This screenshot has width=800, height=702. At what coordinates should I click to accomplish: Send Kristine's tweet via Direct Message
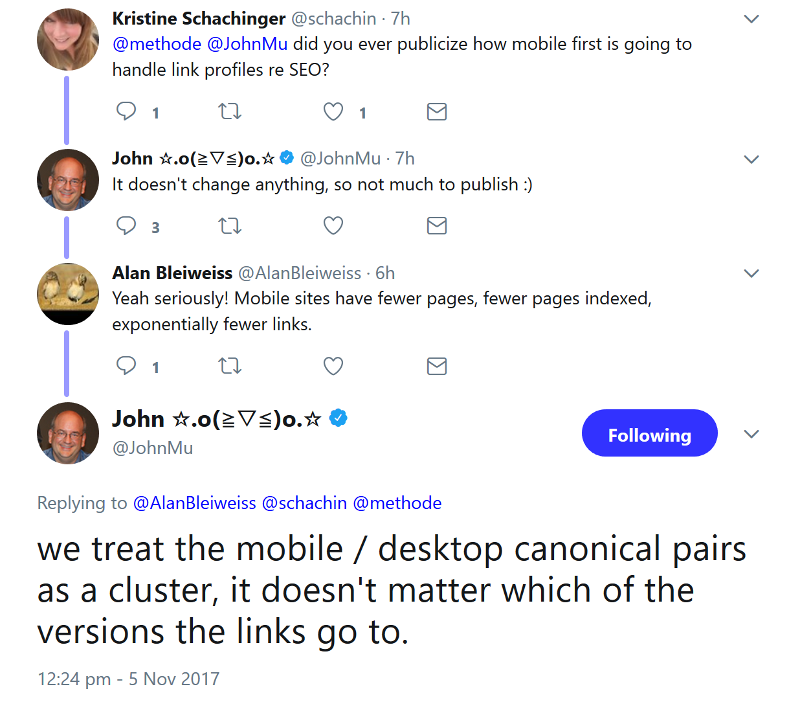coord(436,112)
